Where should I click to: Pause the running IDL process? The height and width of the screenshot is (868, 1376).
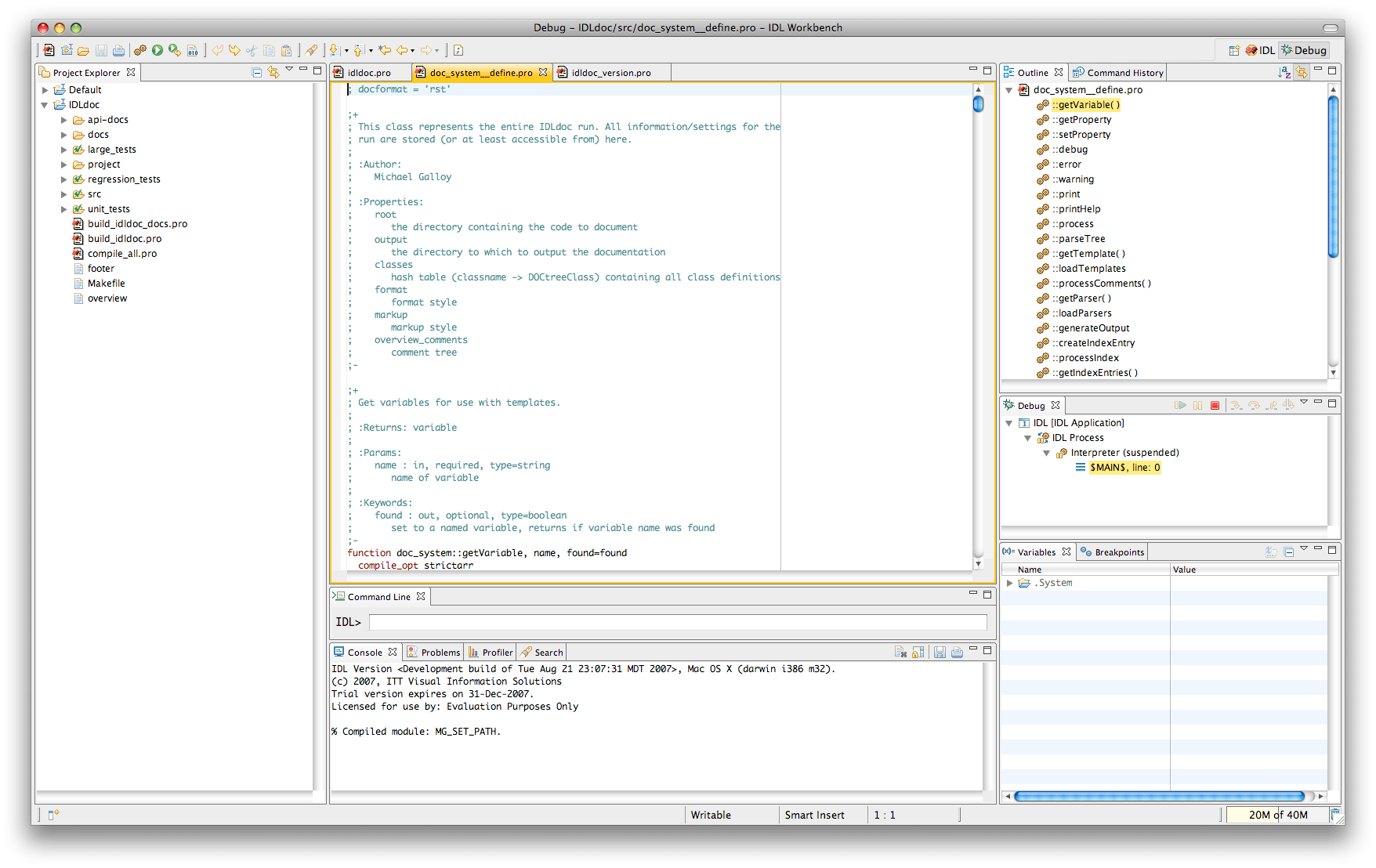(x=1198, y=405)
